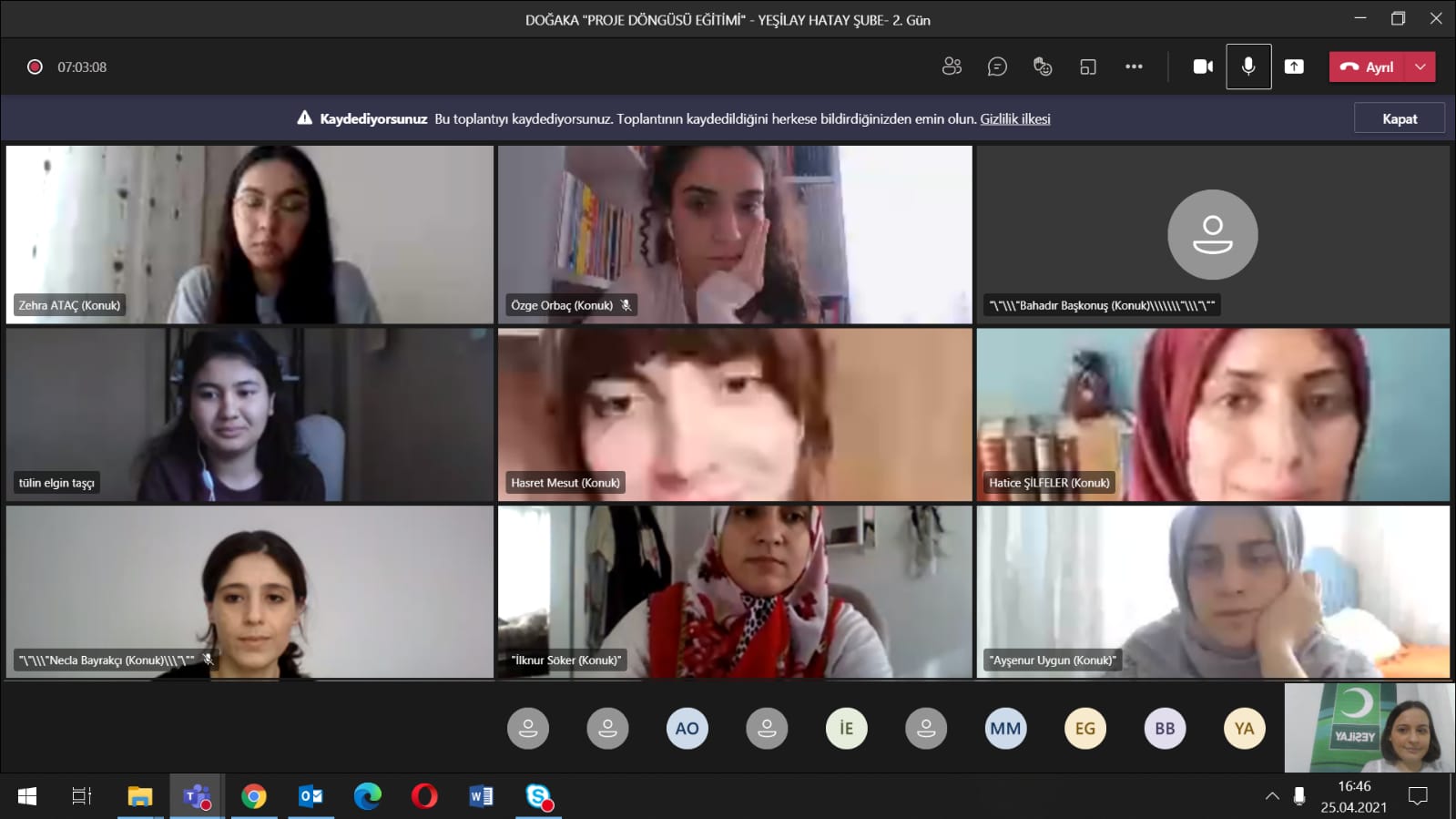Click the YA participant avatar

pos(1245,728)
